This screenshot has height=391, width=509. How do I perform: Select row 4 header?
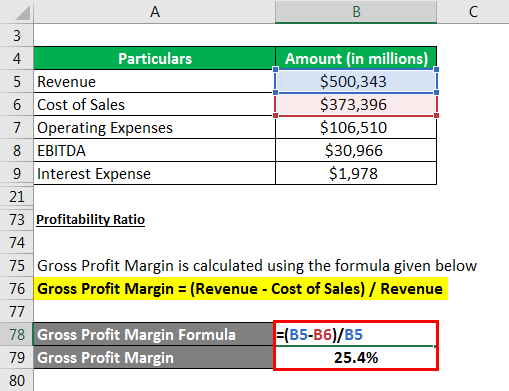[17, 58]
